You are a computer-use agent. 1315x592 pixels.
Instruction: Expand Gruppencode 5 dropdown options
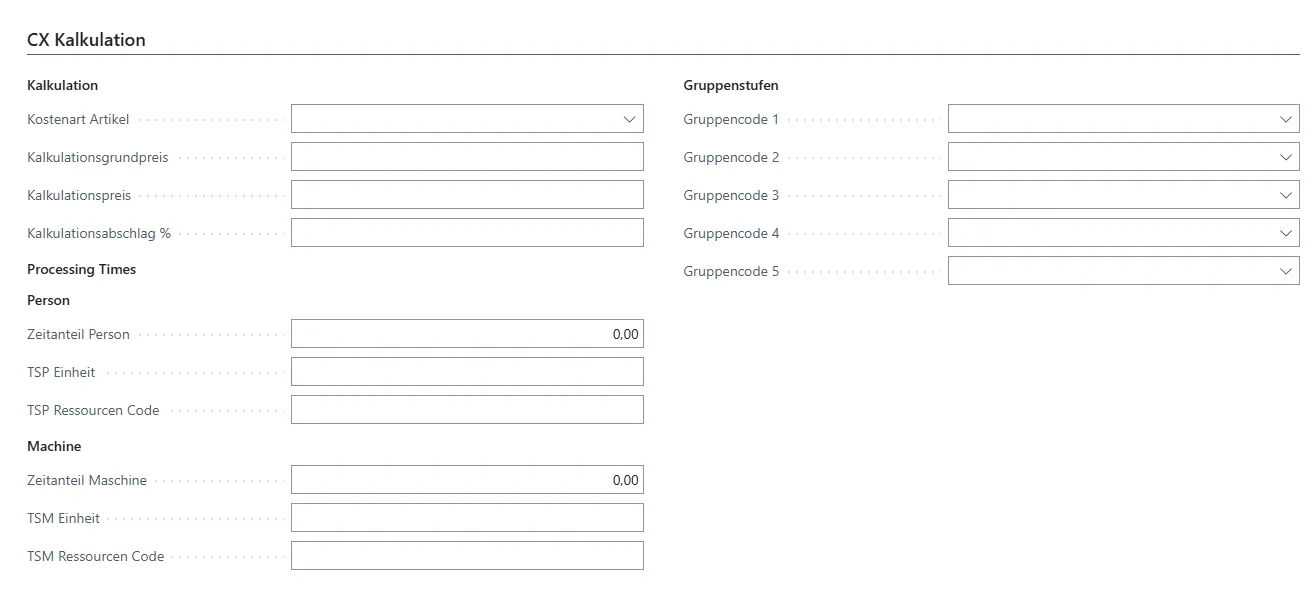(x=1286, y=271)
